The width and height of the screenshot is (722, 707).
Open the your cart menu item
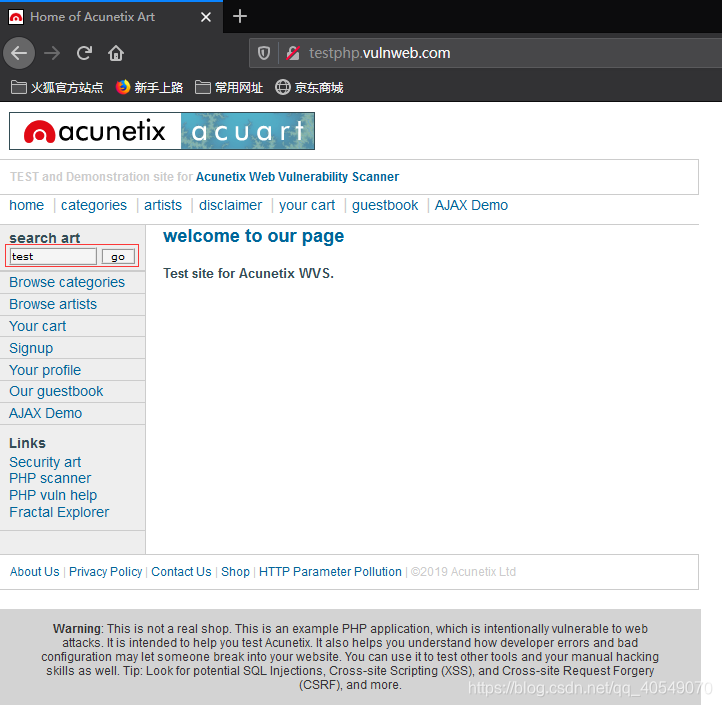tap(307, 205)
